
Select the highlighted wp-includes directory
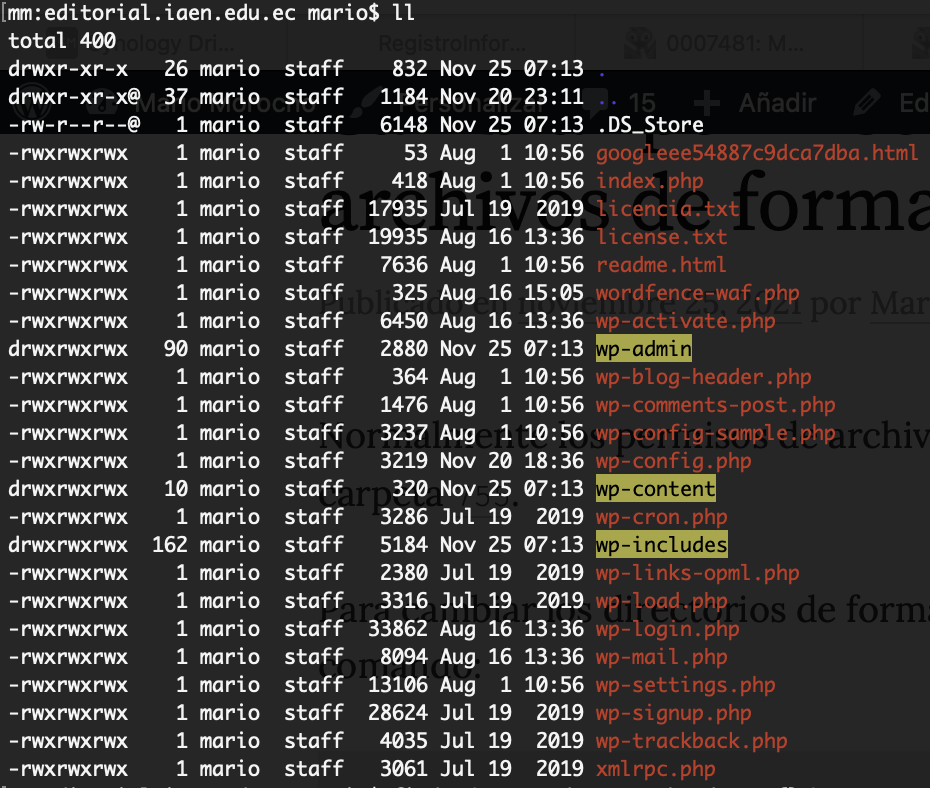(661, 545)
